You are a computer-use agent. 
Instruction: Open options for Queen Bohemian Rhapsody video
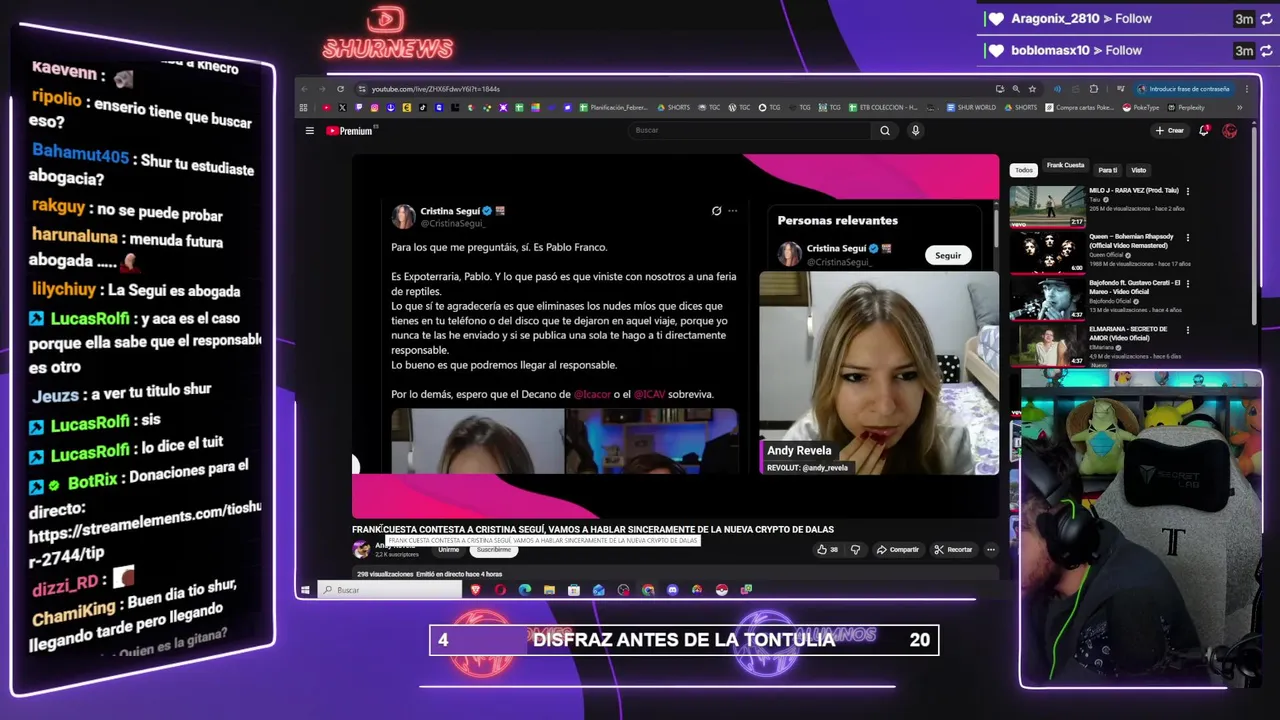(1188, 238)
